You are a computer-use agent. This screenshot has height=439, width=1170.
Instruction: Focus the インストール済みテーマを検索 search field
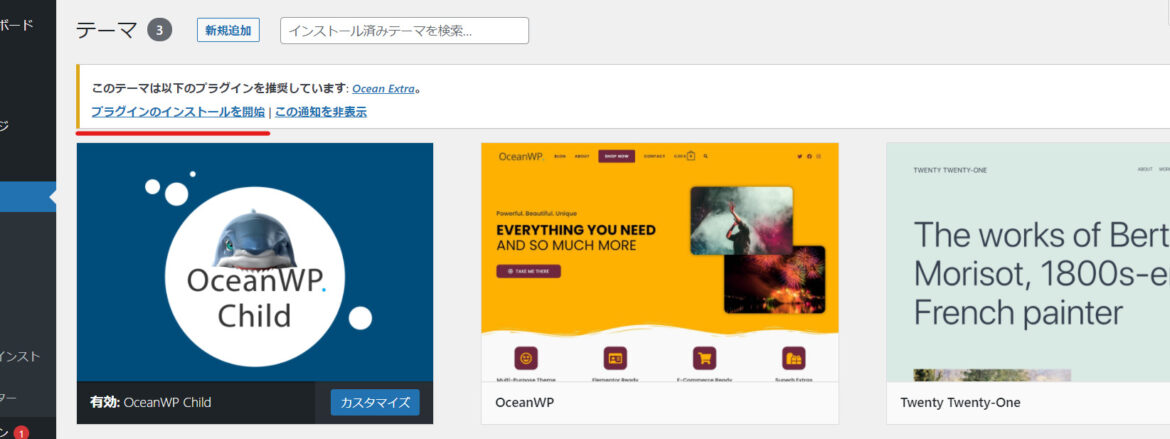coord(404,31)
